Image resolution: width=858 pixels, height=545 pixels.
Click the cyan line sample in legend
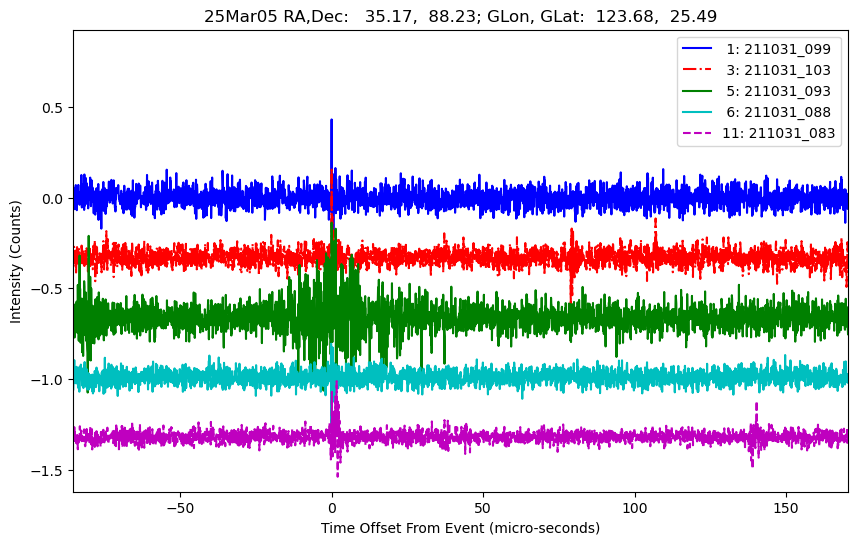[x=697, y=112]
